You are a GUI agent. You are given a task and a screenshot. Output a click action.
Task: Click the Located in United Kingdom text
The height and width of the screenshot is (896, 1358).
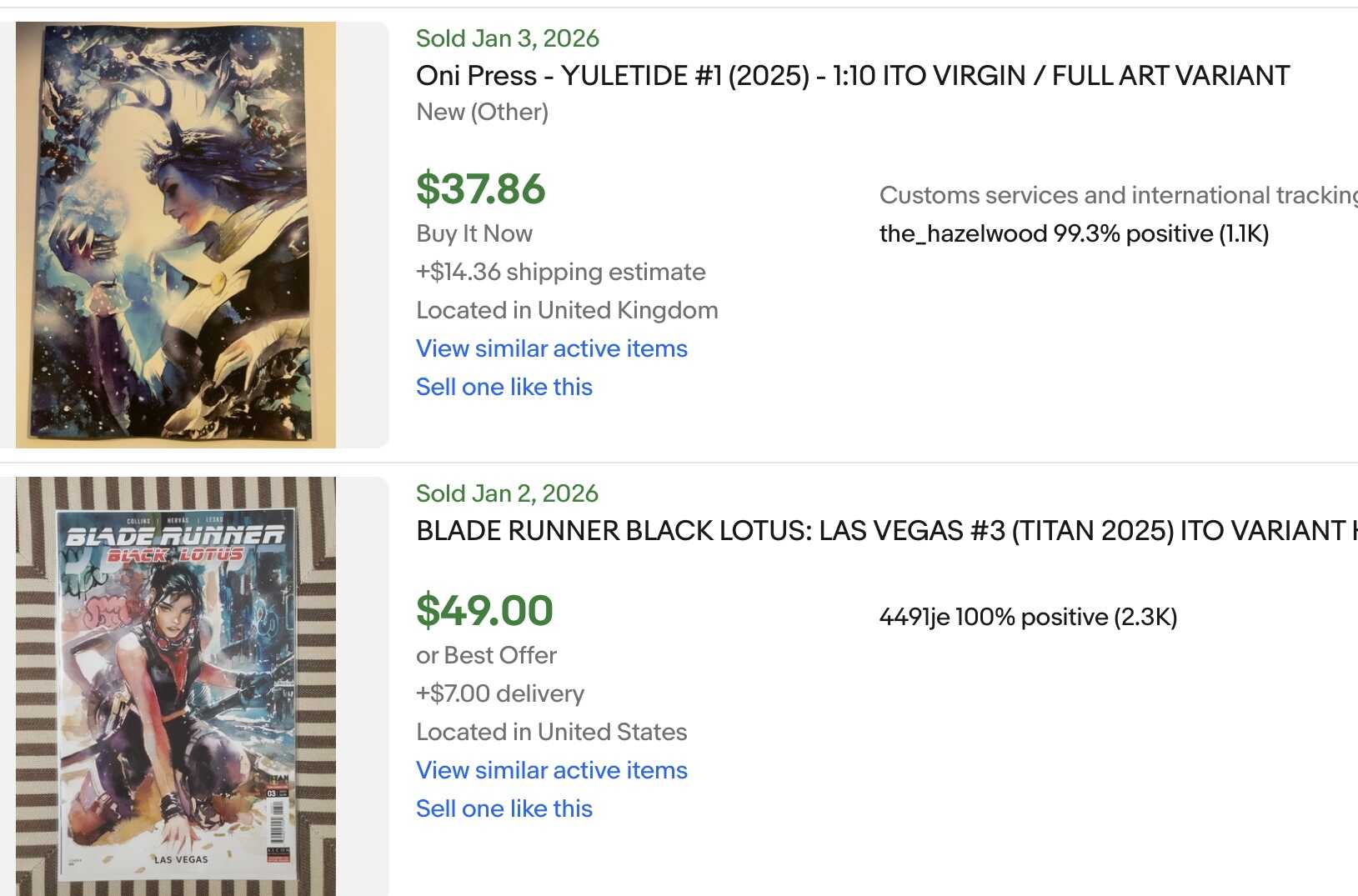[567, 310]
